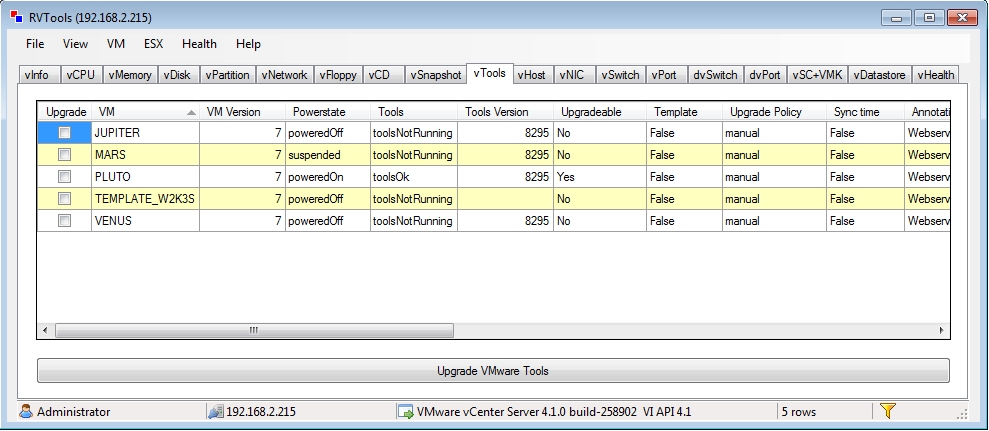Switch to the vNIC tab
Viewport: 989px width, 431px height.
[x=574, y=74]
